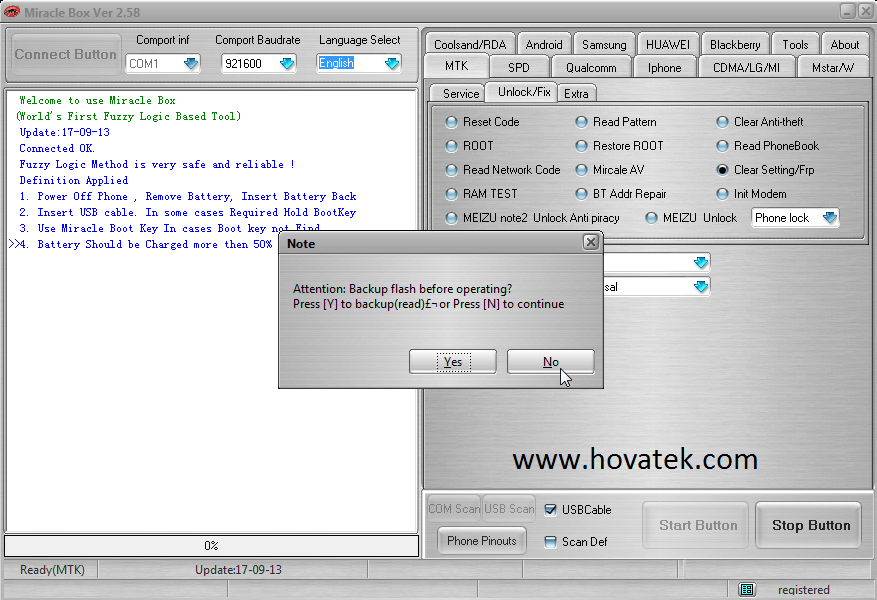Switch to the Coolsand/RDA tab
This screenshot has height=600, width=877.
coord(470,45)
